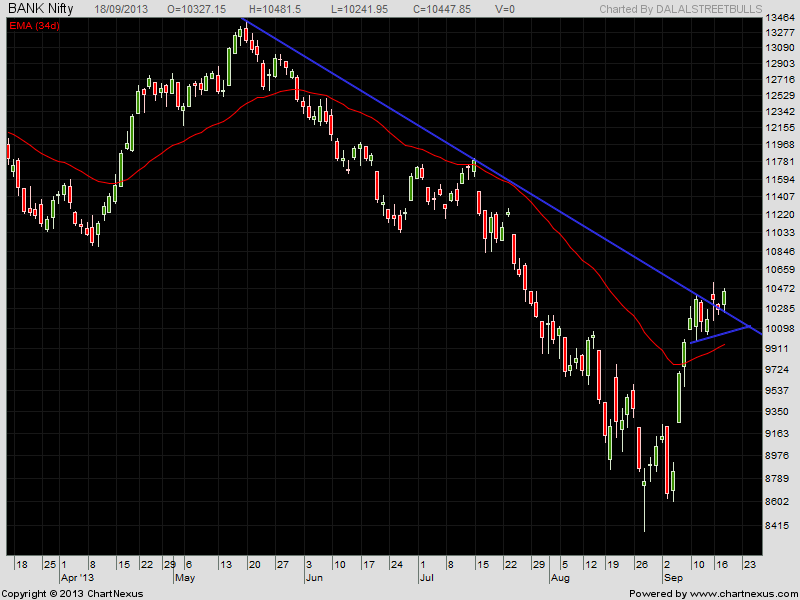Click the Jun month label
800x600 pixels.
pos(315,578)
